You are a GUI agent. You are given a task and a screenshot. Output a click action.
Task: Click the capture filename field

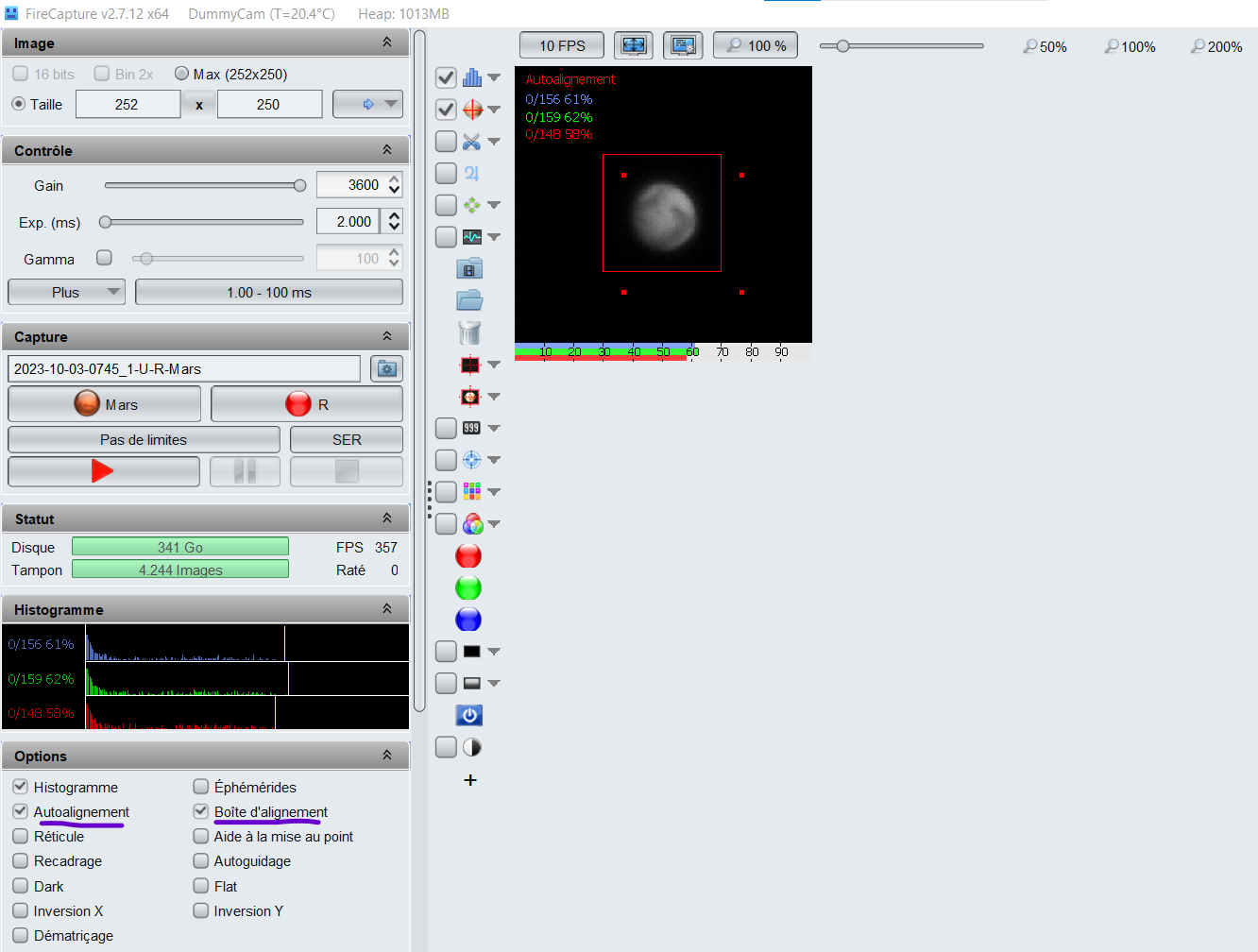click(x=184, y=368)
